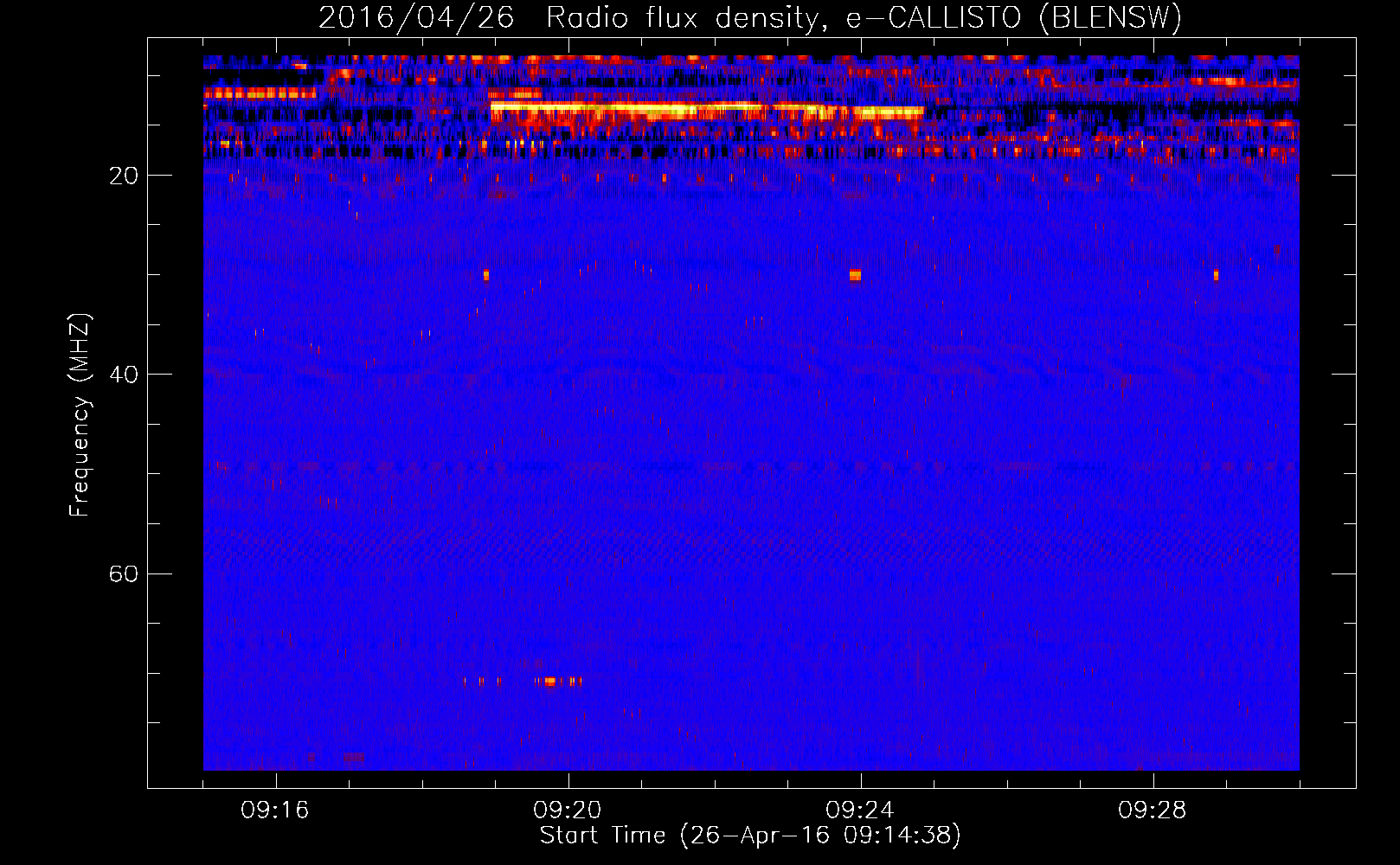Screen dimensions: 1400x865
Task: Select the 'Frequency (MHZ)' axis label
Action: (80, 415)
